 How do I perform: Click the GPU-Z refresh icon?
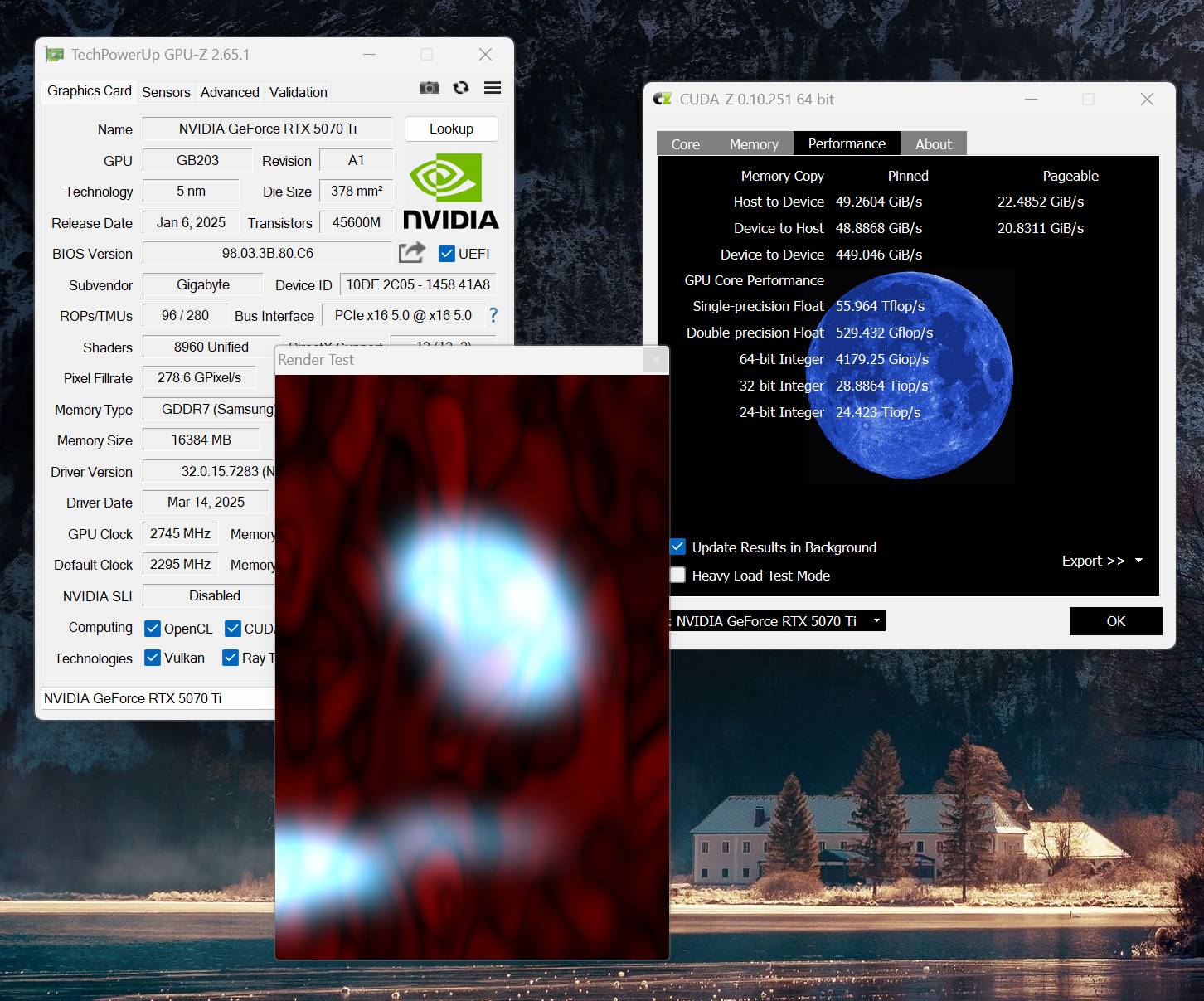click(461, 88)
